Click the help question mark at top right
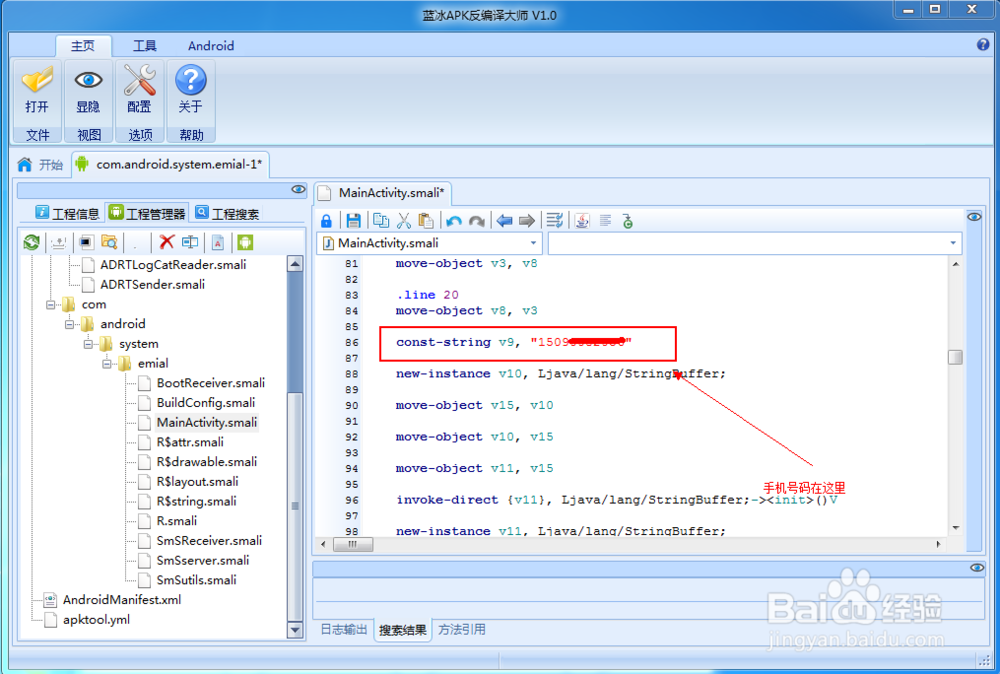Image resolution: width=1000 pixels, height=674 pixels. (983, 45)
